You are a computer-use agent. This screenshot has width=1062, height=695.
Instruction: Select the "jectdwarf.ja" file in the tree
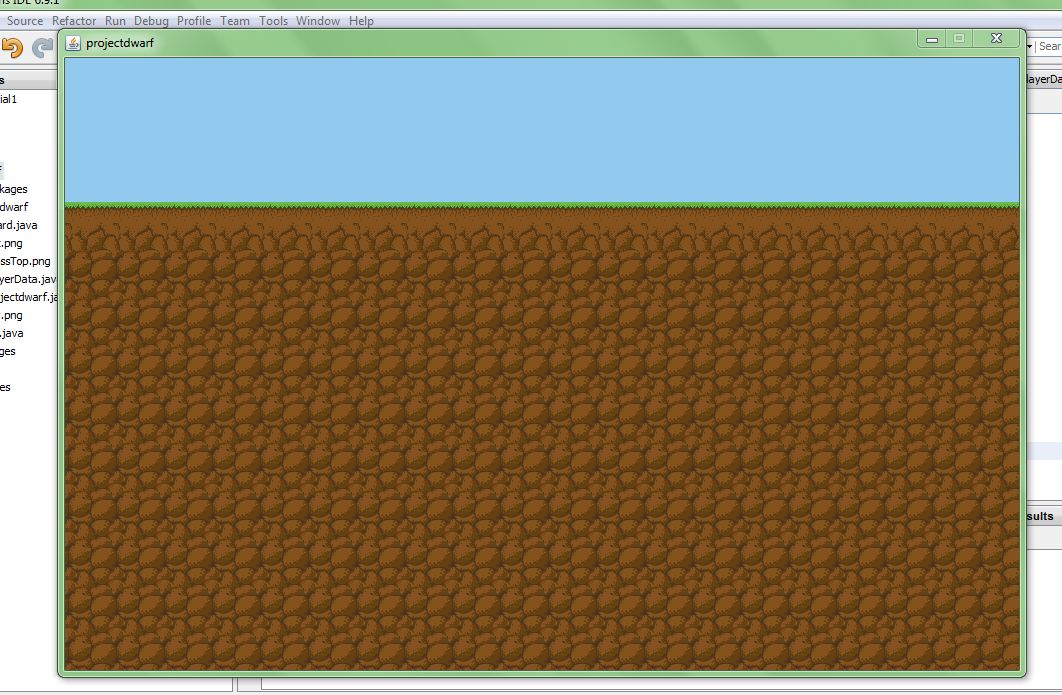pos(28,297)
